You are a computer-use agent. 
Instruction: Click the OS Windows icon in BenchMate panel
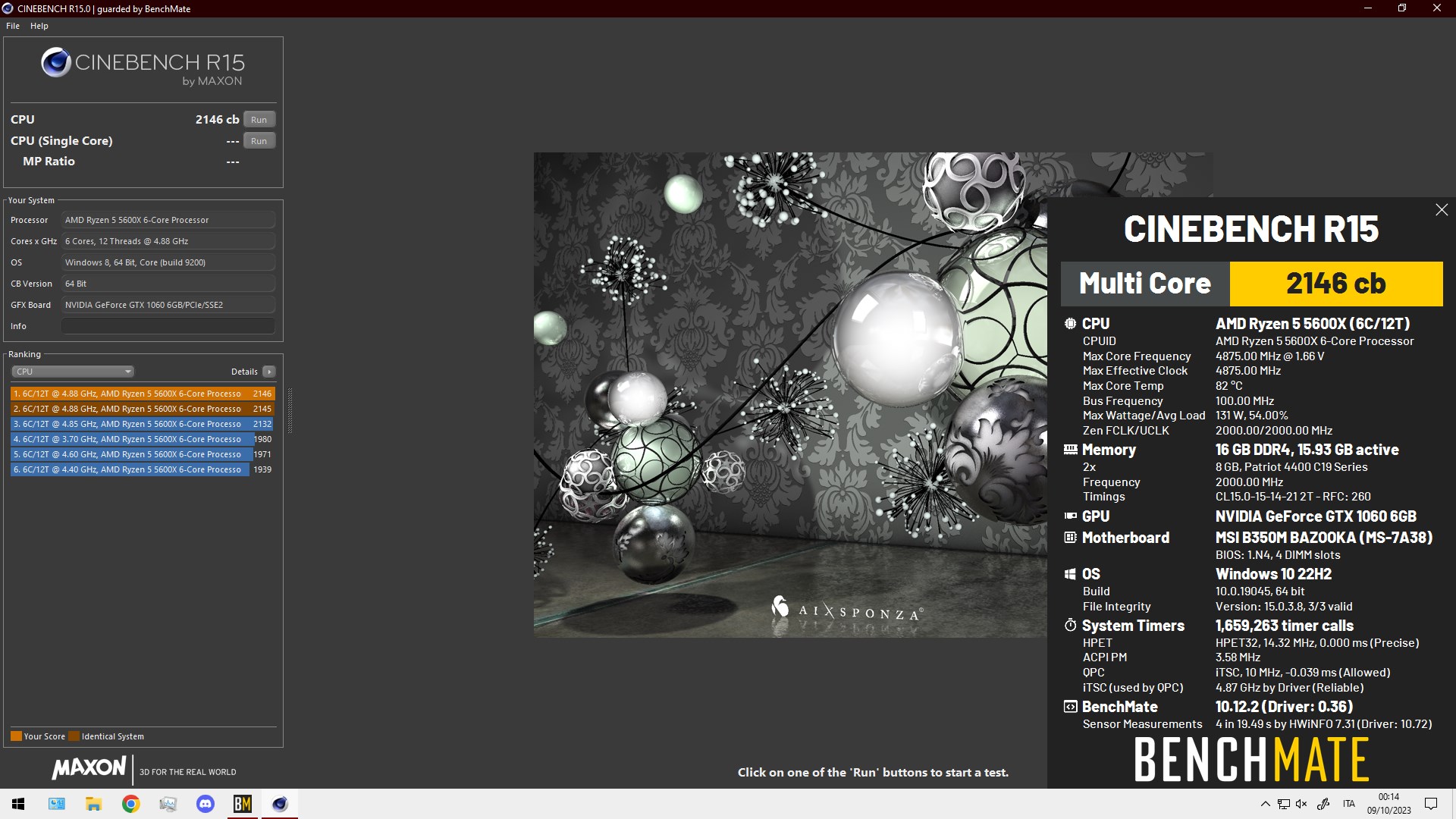(x=1070, y=574)
